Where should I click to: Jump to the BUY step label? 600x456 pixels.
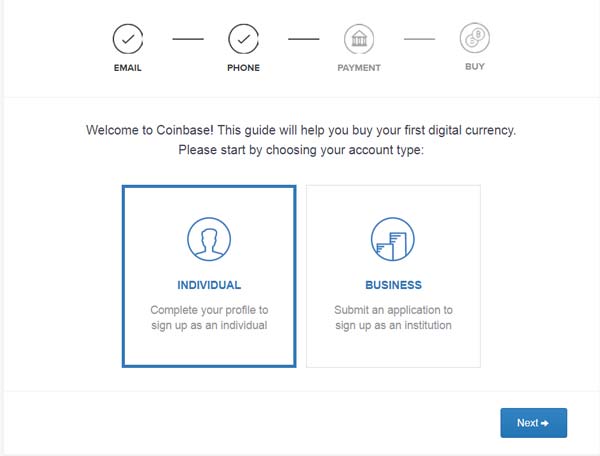[475, 68]
